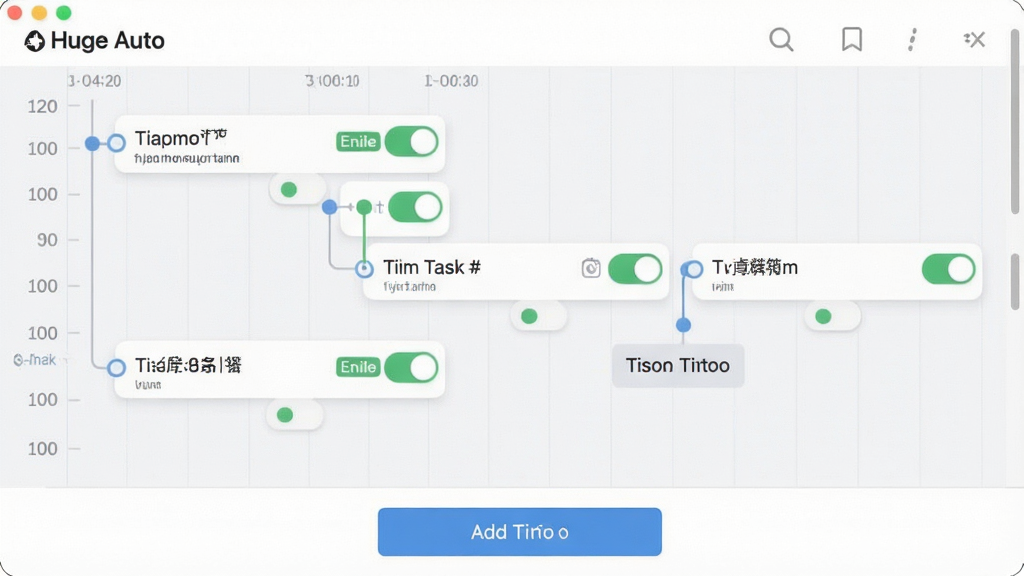Click the "1-00:30" time header label
Screen dimensions: 1024x576
451,81
